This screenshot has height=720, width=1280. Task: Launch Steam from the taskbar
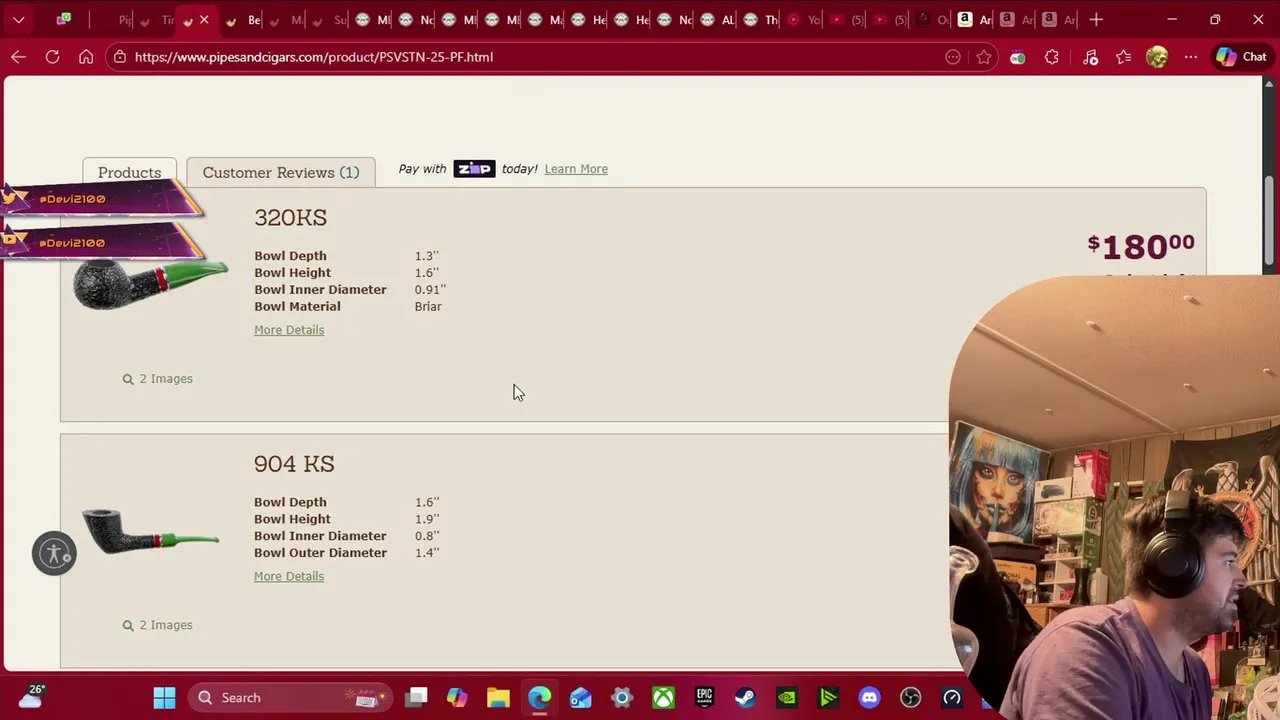coord(745,697)
